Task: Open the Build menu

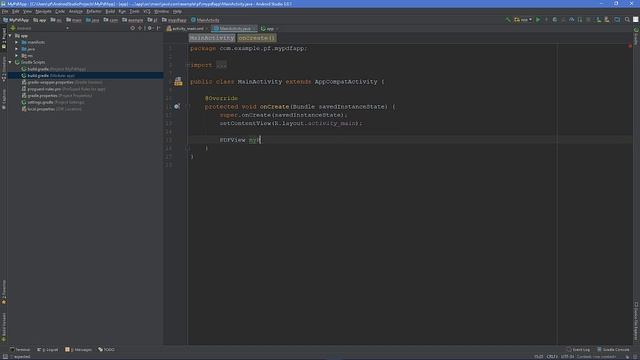Action: (110, 11)
